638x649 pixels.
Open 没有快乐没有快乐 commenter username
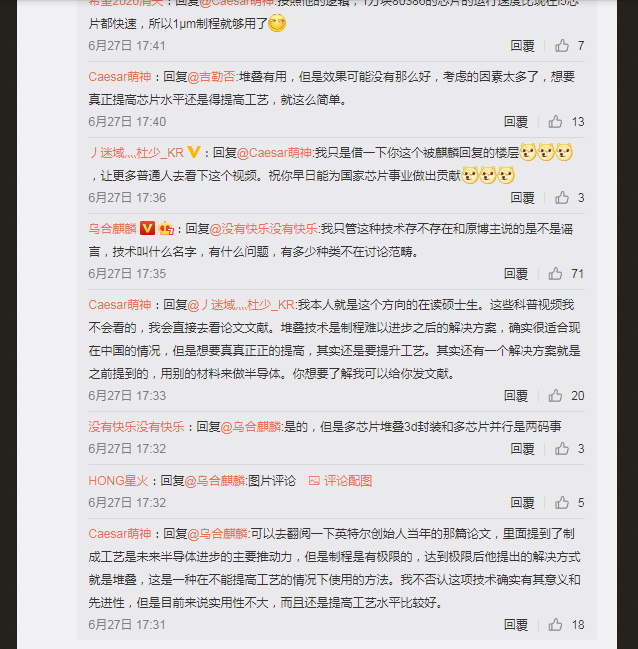click(x=136, y=427)
